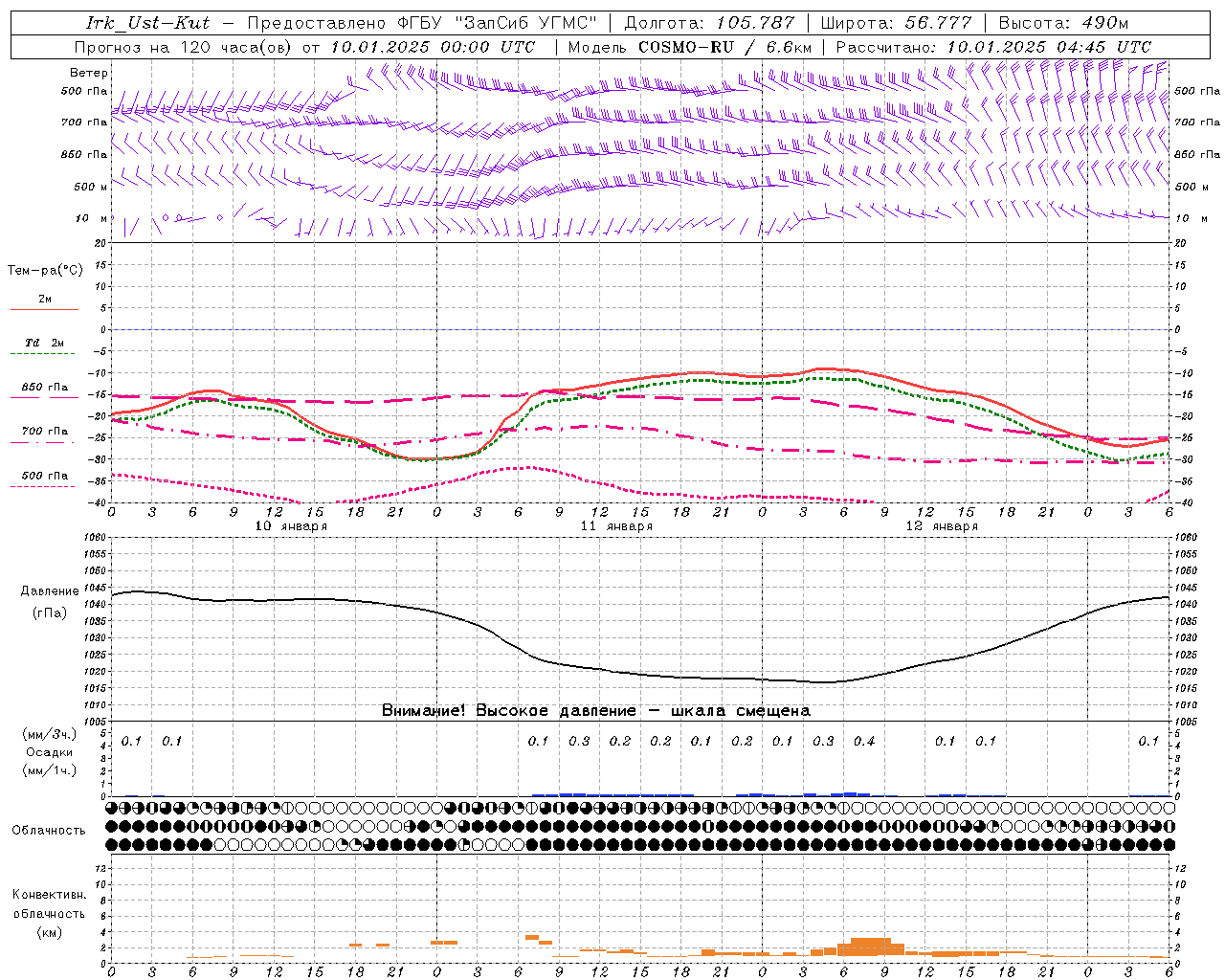Click the 10 м level label left of wind barbs
1225x980 pixels.
(x=92, y=218)
